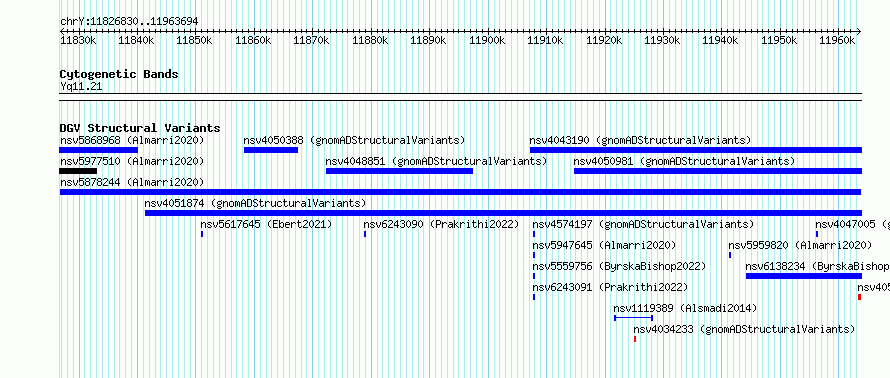Select the blue bar under nsv5868968

coord(99,150)
